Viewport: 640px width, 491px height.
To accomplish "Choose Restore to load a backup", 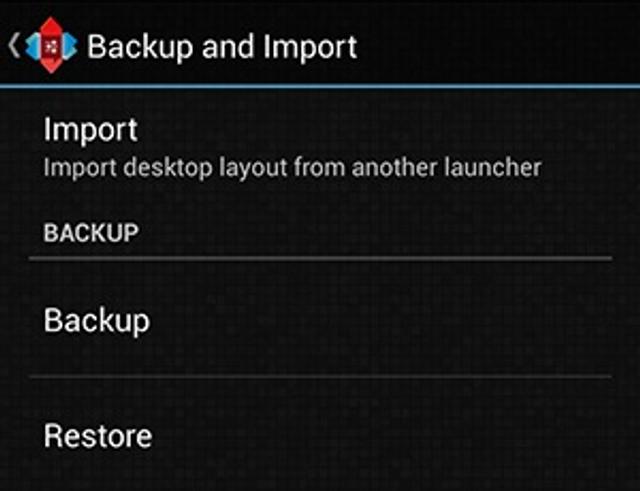I will [320, 436].
